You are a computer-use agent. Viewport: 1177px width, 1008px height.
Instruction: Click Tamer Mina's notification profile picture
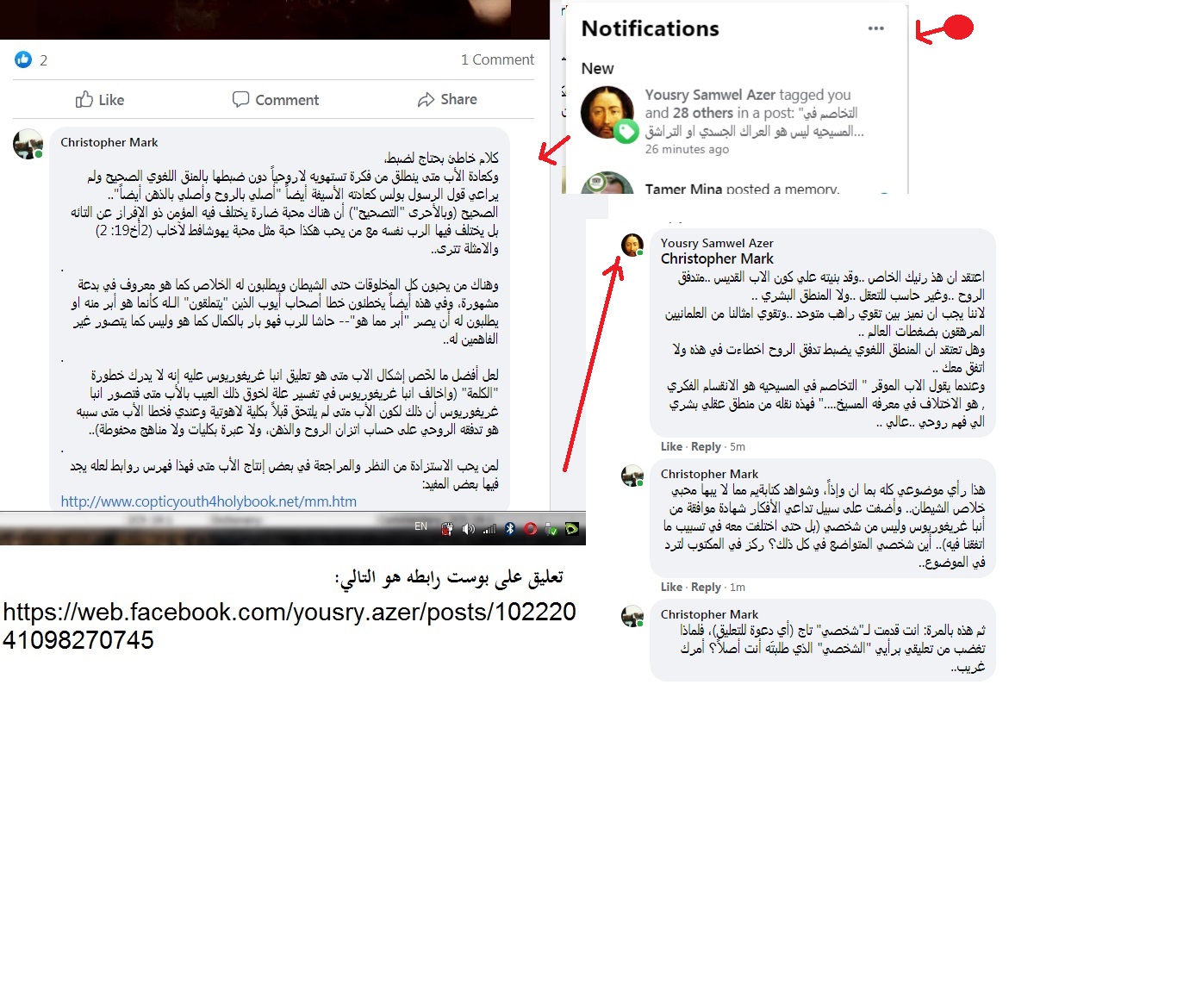pos(608,183)
